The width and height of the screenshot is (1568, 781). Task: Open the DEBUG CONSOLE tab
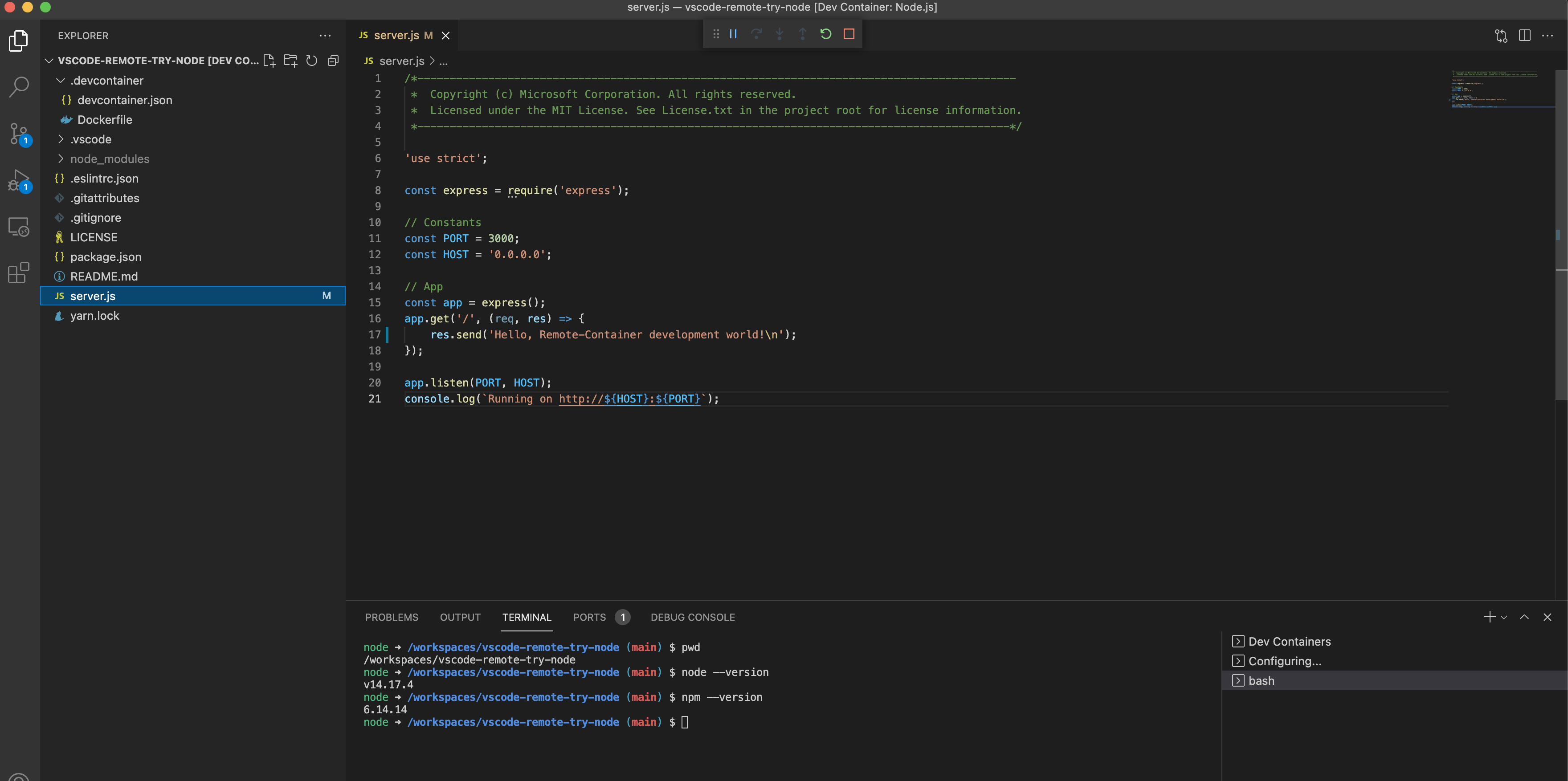(x=692, y=617)
